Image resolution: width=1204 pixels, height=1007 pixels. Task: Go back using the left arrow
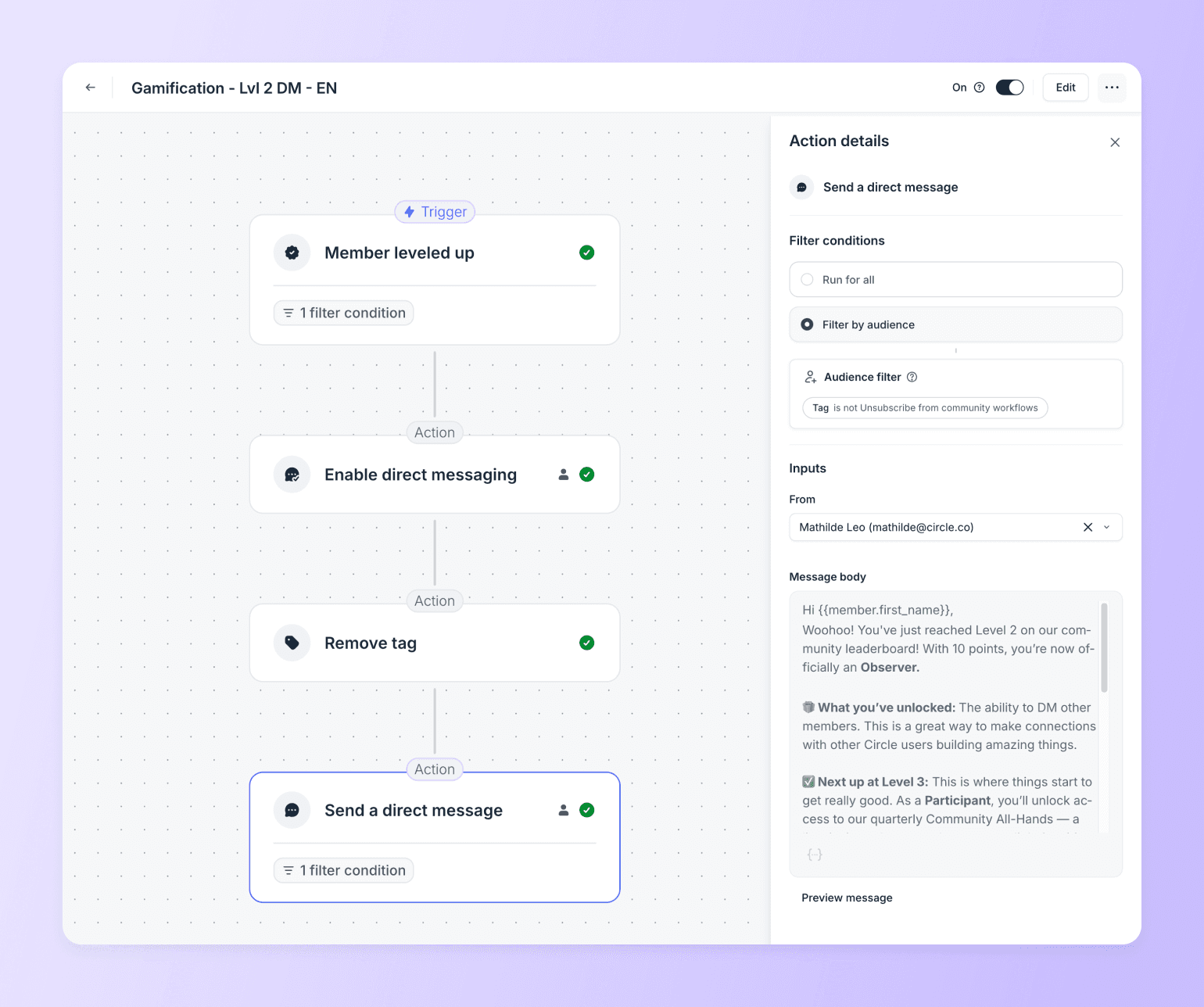pyautogui.click(x=91, y=88)
